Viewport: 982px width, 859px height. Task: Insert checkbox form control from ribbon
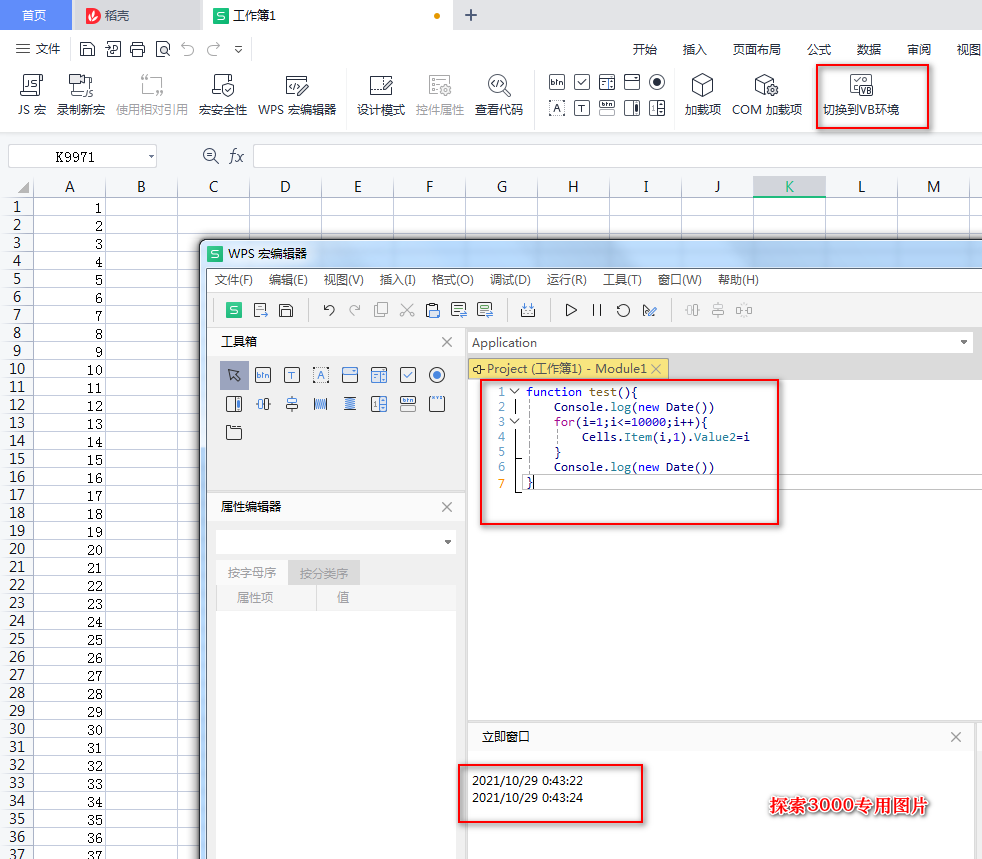(x=582, y=82)
